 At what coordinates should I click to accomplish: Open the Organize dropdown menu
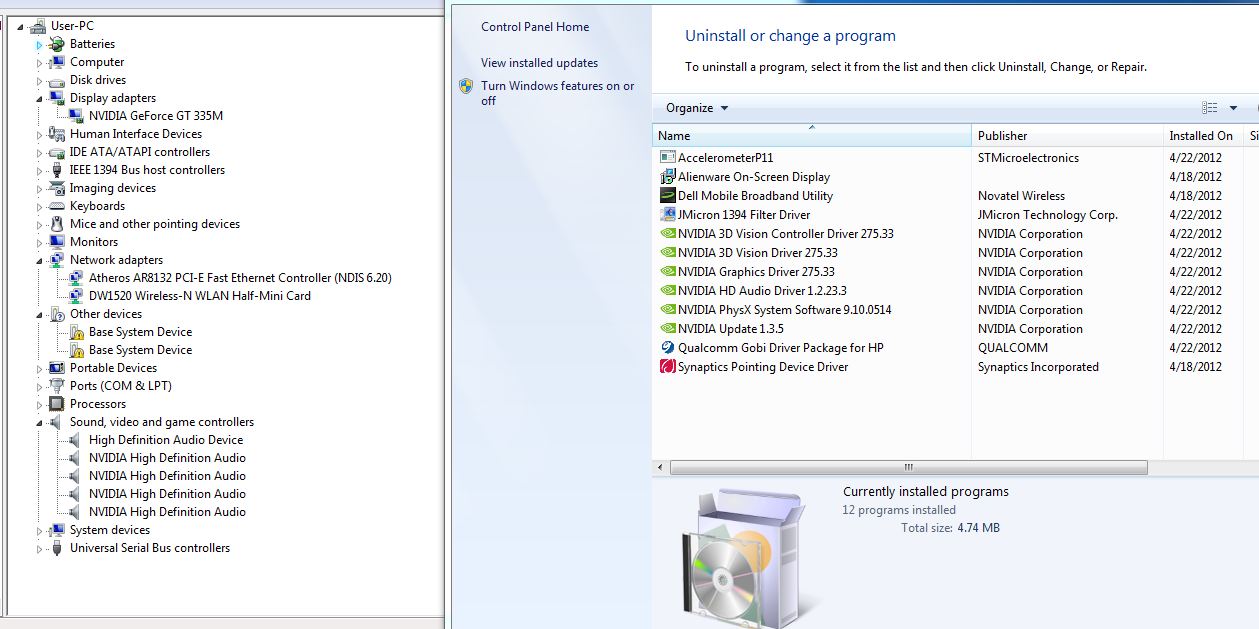[x=697, y=108]
